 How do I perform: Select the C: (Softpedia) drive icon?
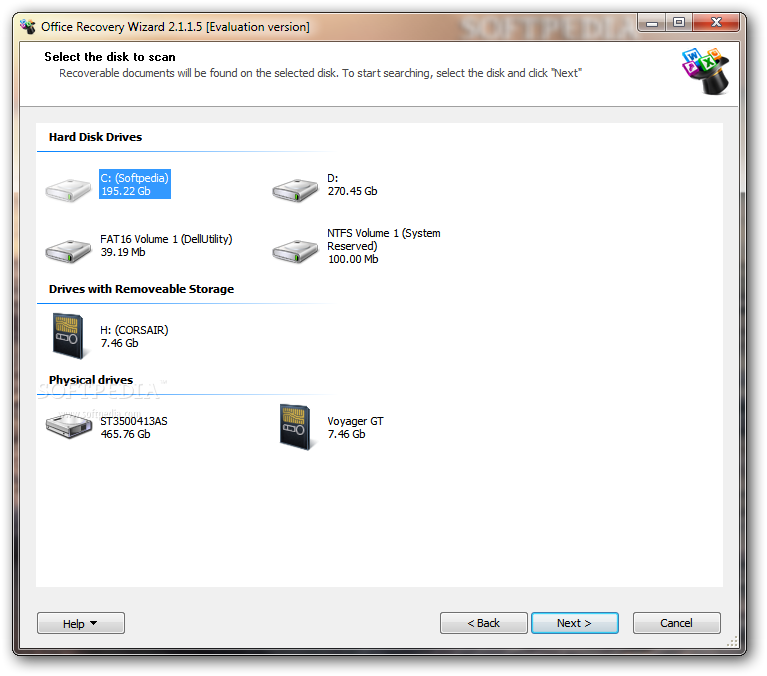[x=68, y=190]
